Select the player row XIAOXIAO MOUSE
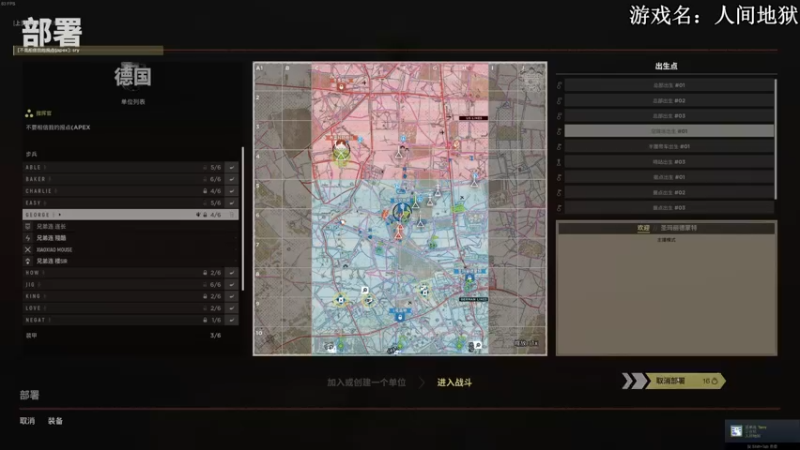Viewport: 800px width, 450px height. click(131, 249)
